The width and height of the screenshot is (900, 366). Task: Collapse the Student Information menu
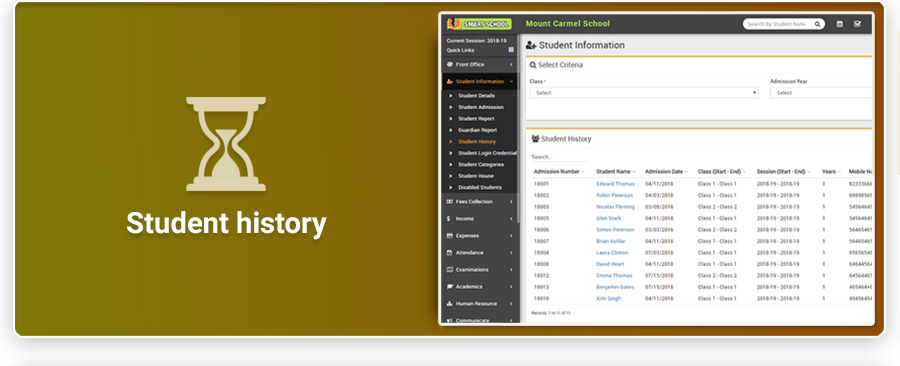(x=479, y=81)
